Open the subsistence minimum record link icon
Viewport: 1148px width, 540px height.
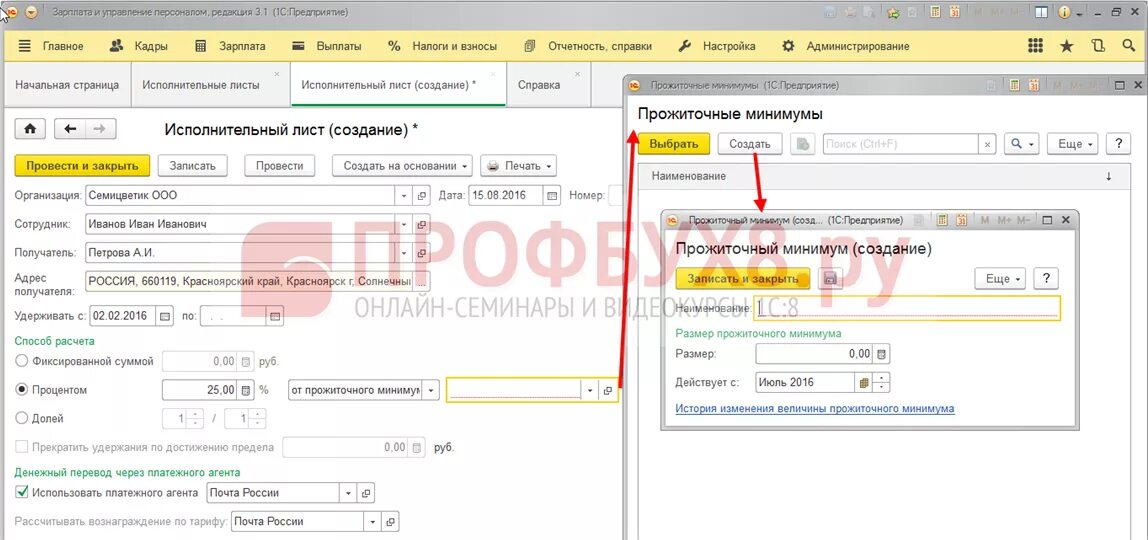coord(608,391)
